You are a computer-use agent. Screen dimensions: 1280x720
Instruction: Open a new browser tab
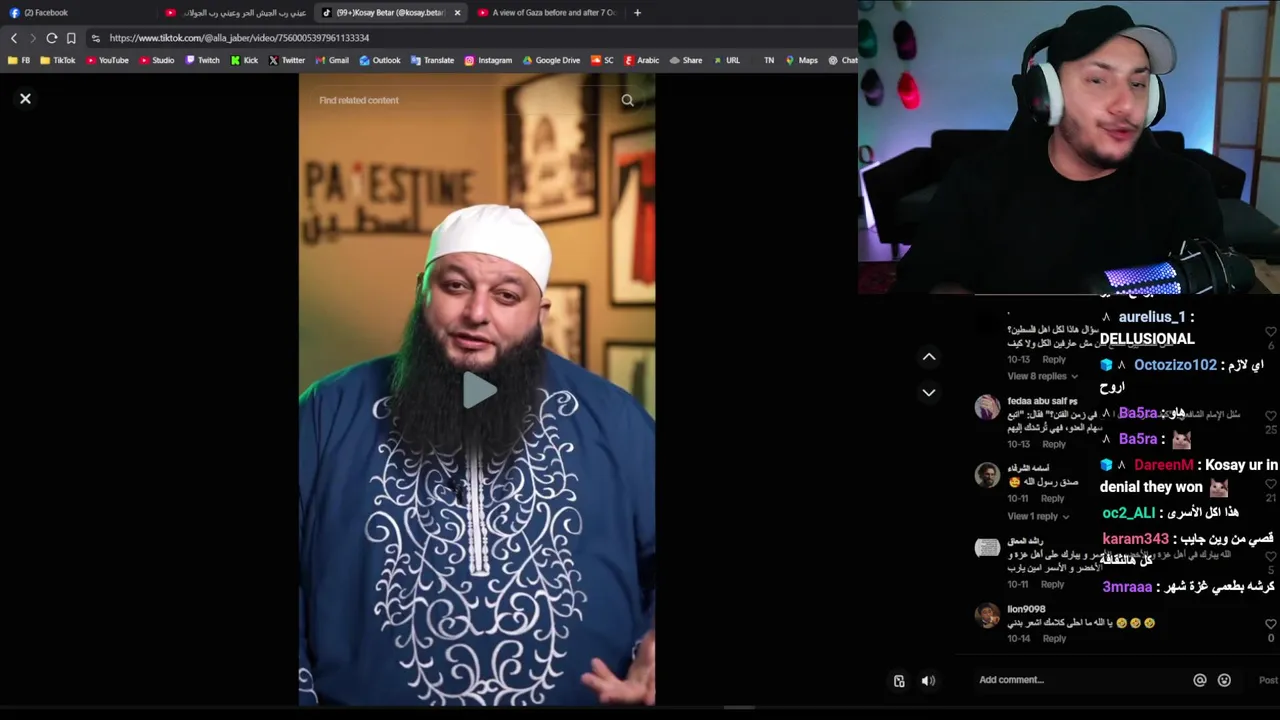pos(637,13)
